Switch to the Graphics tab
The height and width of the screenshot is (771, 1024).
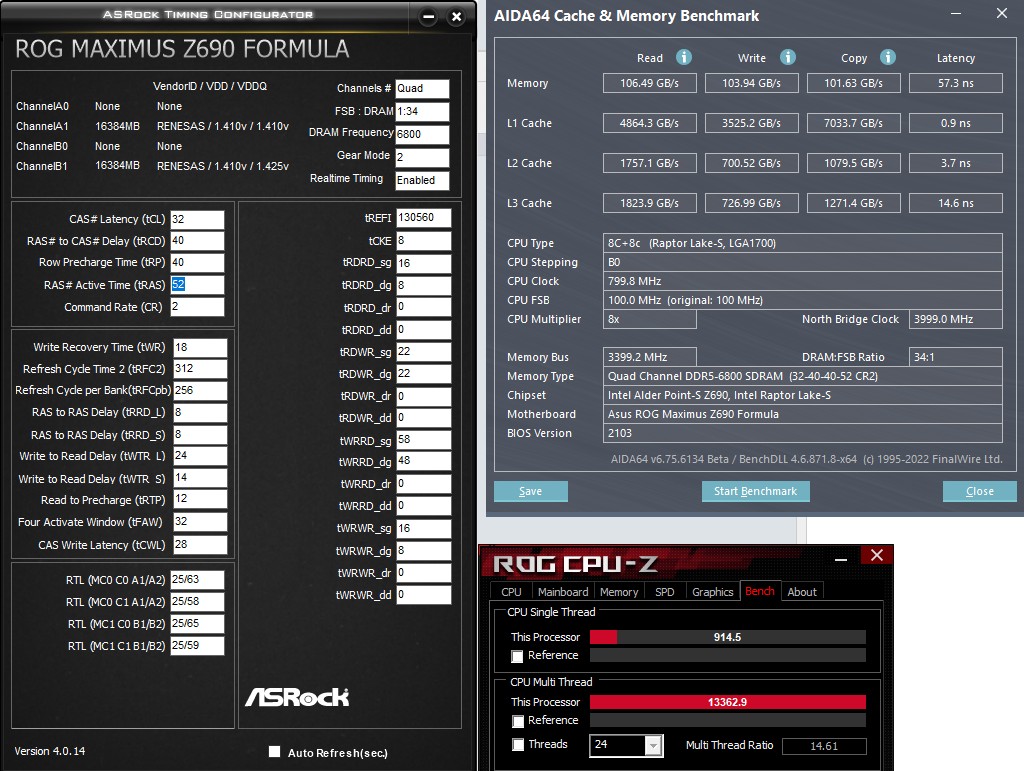(712, 591)
